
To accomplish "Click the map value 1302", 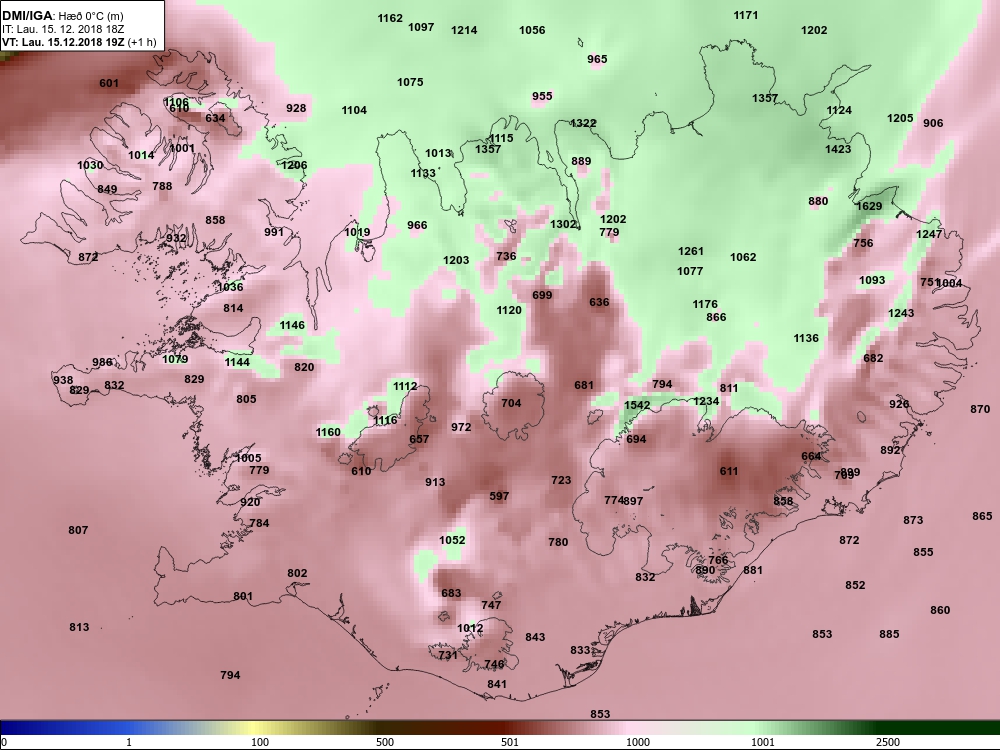I will coord(563,224).
